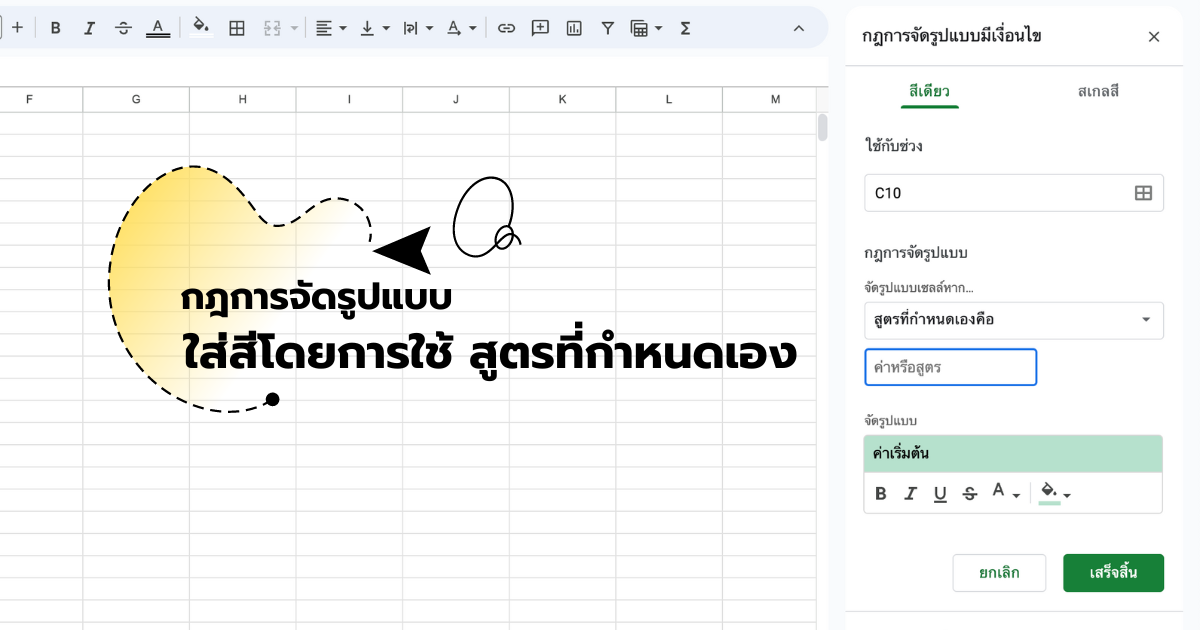Create a filter with the funnel icon

(607, 28)
